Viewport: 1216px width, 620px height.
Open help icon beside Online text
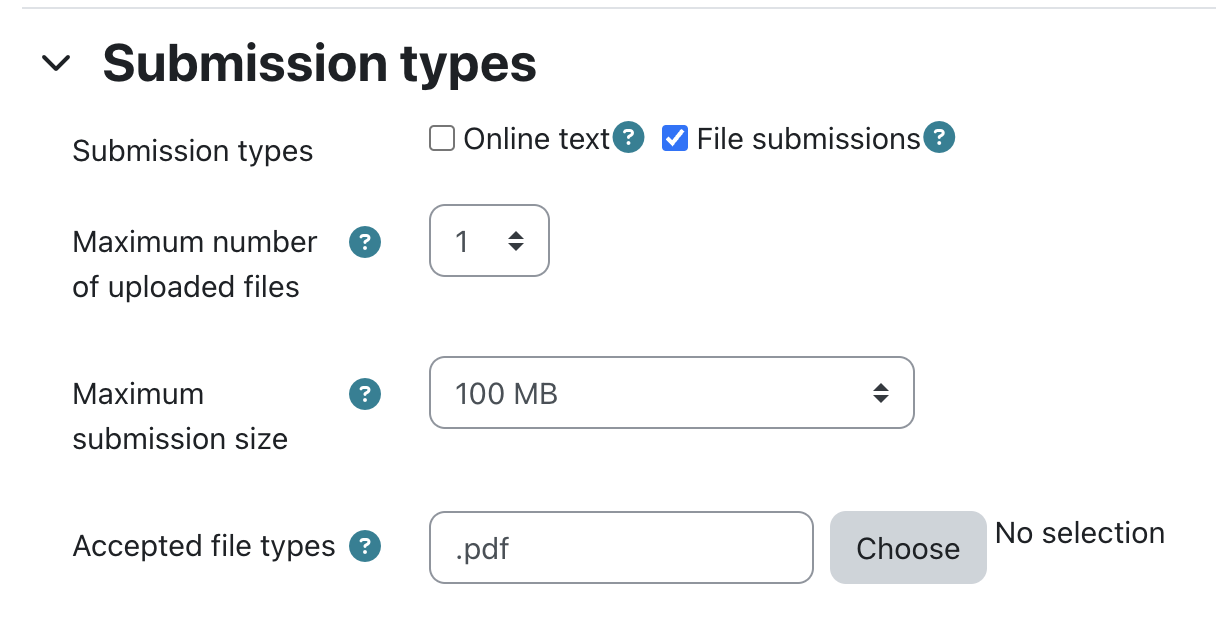628,138
